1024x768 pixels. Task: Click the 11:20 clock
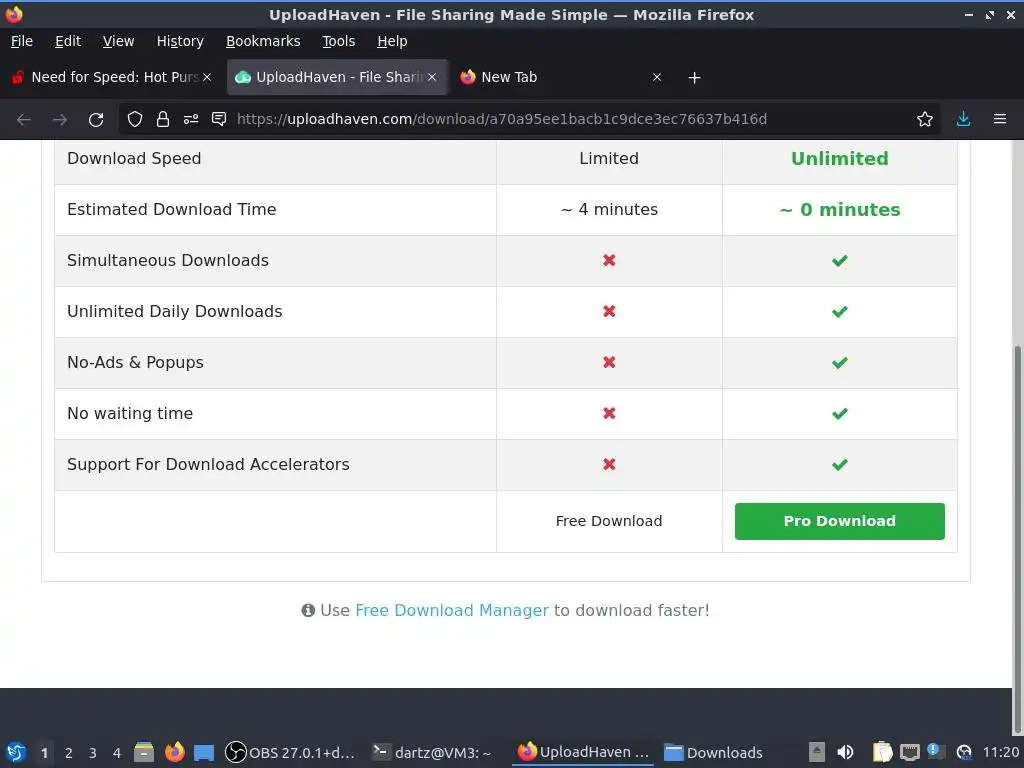(1000, 753)
